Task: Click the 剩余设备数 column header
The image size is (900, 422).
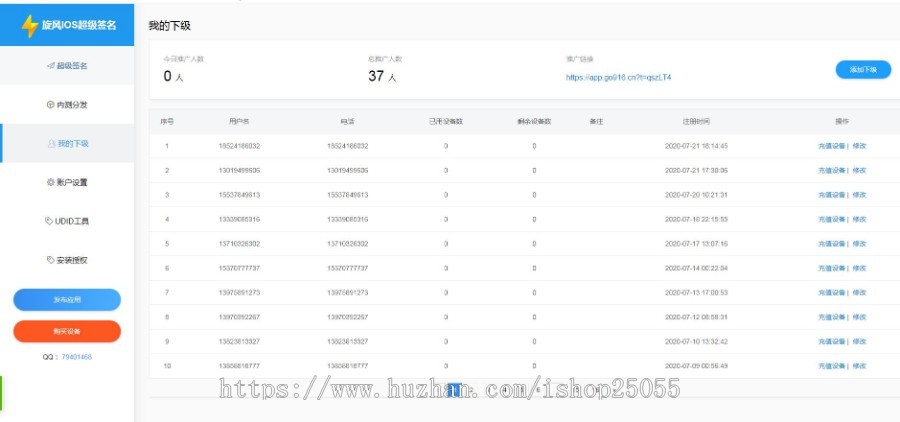Action: (534, 122)
